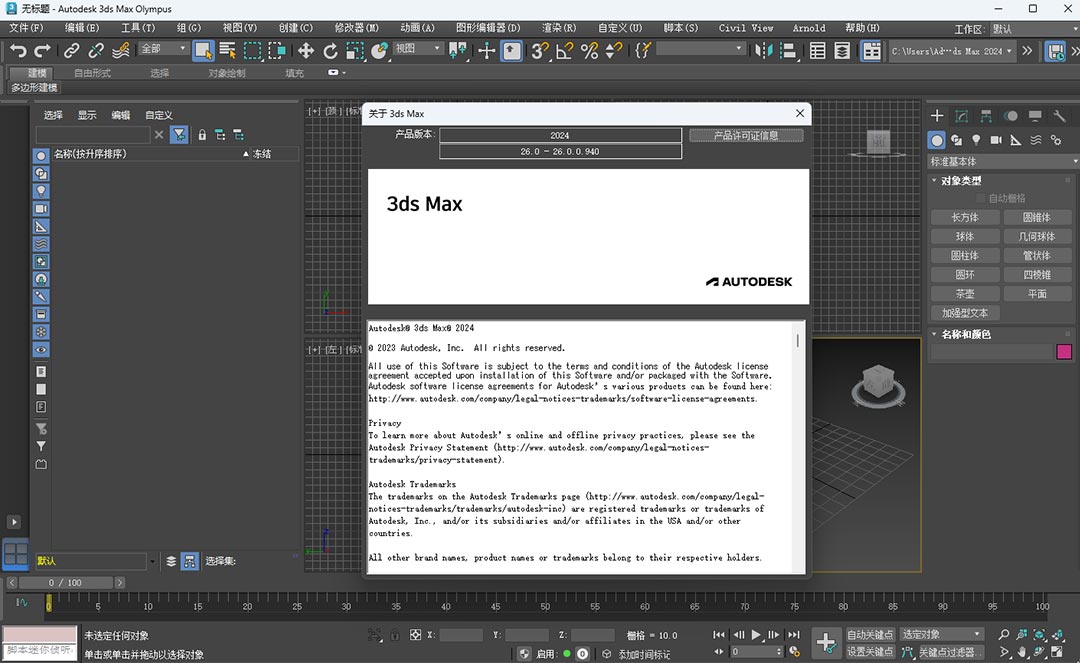
Task: Open the Modify panel tab icon
Action: click(962, 116)
